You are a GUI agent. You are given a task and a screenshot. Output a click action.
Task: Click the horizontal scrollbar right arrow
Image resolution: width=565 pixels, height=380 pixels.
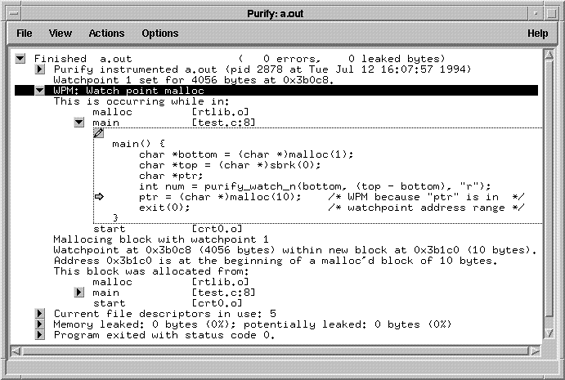536,351
